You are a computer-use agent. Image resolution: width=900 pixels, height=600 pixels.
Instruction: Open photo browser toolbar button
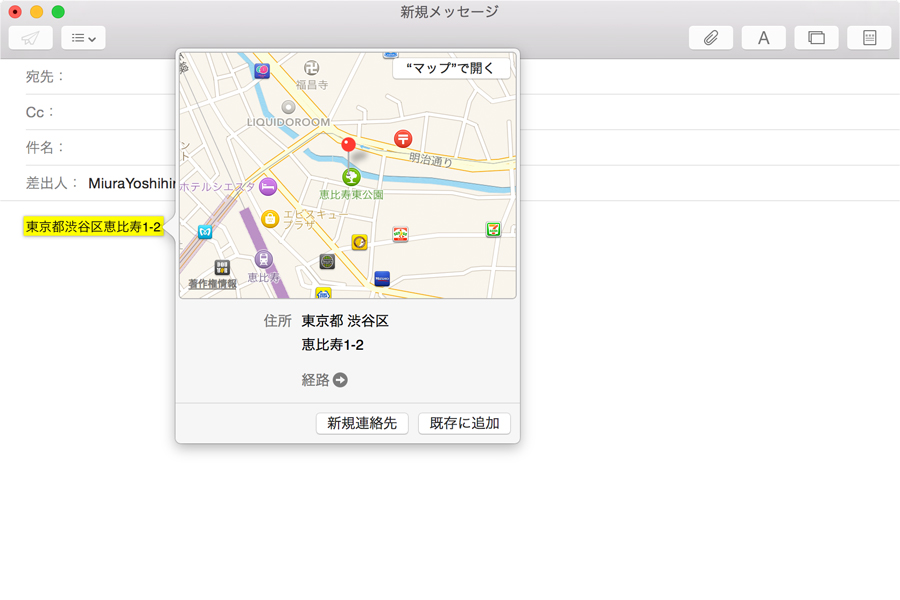[x=816, y=38]
